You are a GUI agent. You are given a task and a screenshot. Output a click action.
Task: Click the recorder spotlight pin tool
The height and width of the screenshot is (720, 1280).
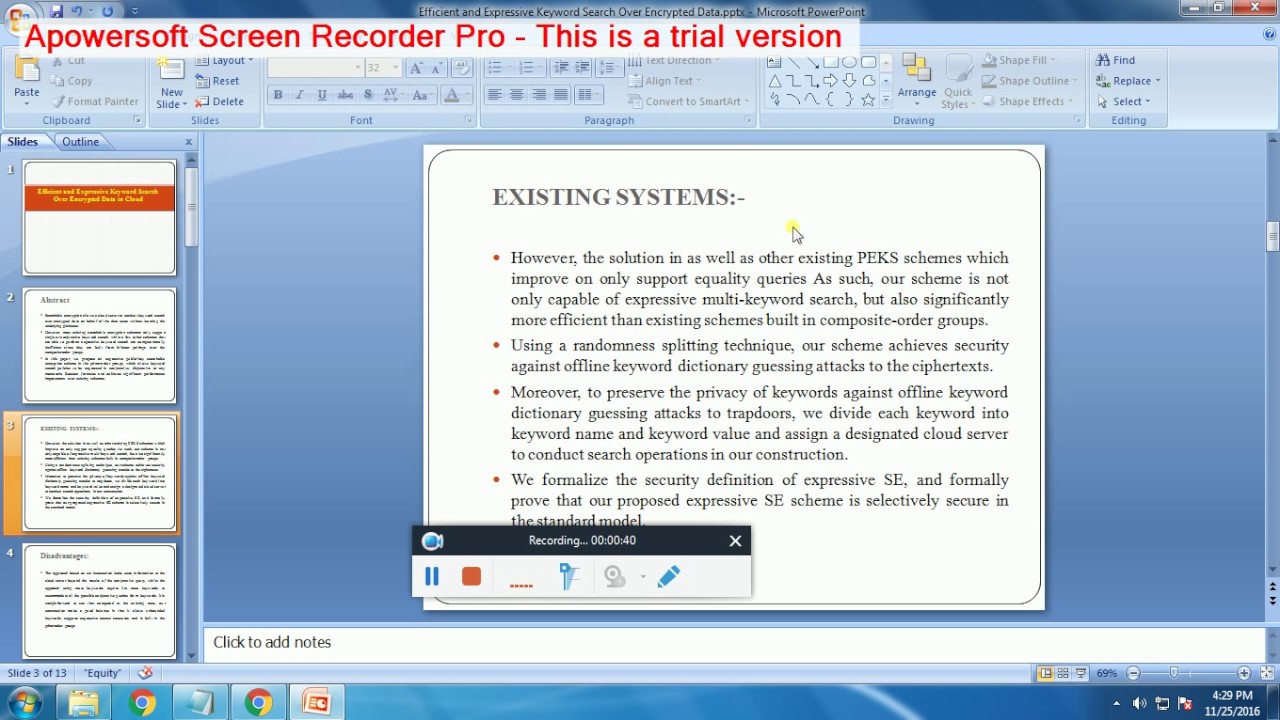(x=569, y=576)
